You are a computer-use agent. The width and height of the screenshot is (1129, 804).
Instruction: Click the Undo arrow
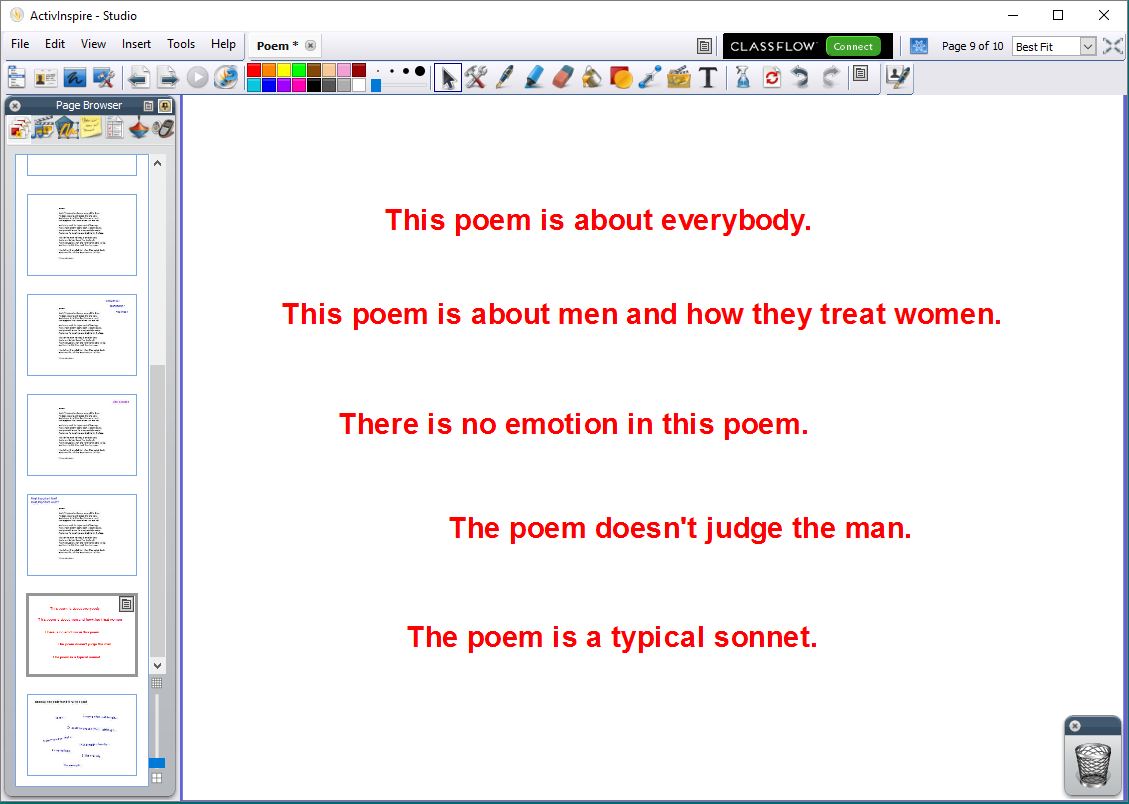[x=800, y=77]
